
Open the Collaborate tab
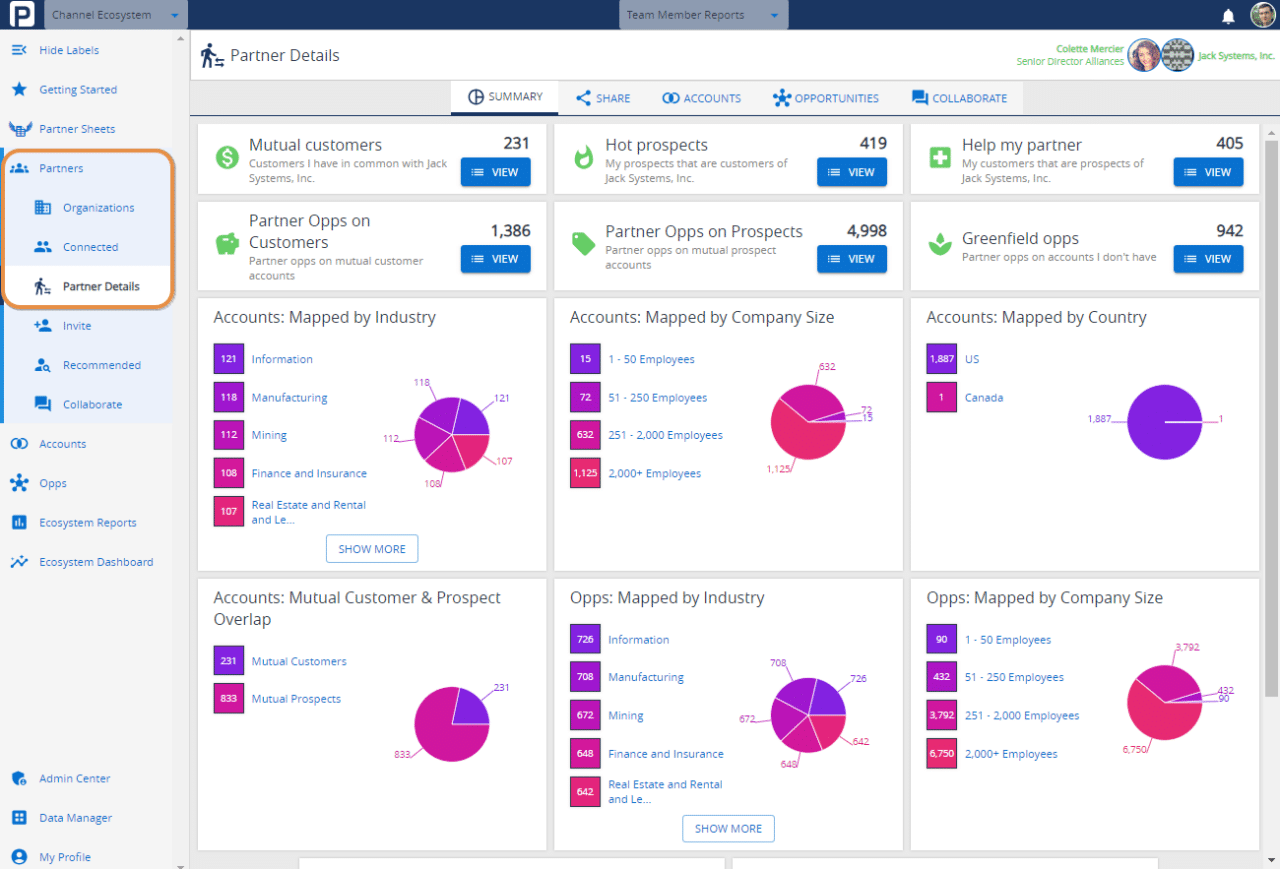[x=960, y=98]
